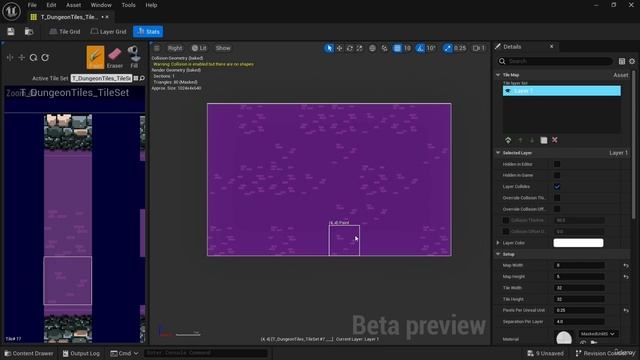Open the Cmd console type dropdown
This screenshot has width=640, height=360.
(x=124, y=353)
